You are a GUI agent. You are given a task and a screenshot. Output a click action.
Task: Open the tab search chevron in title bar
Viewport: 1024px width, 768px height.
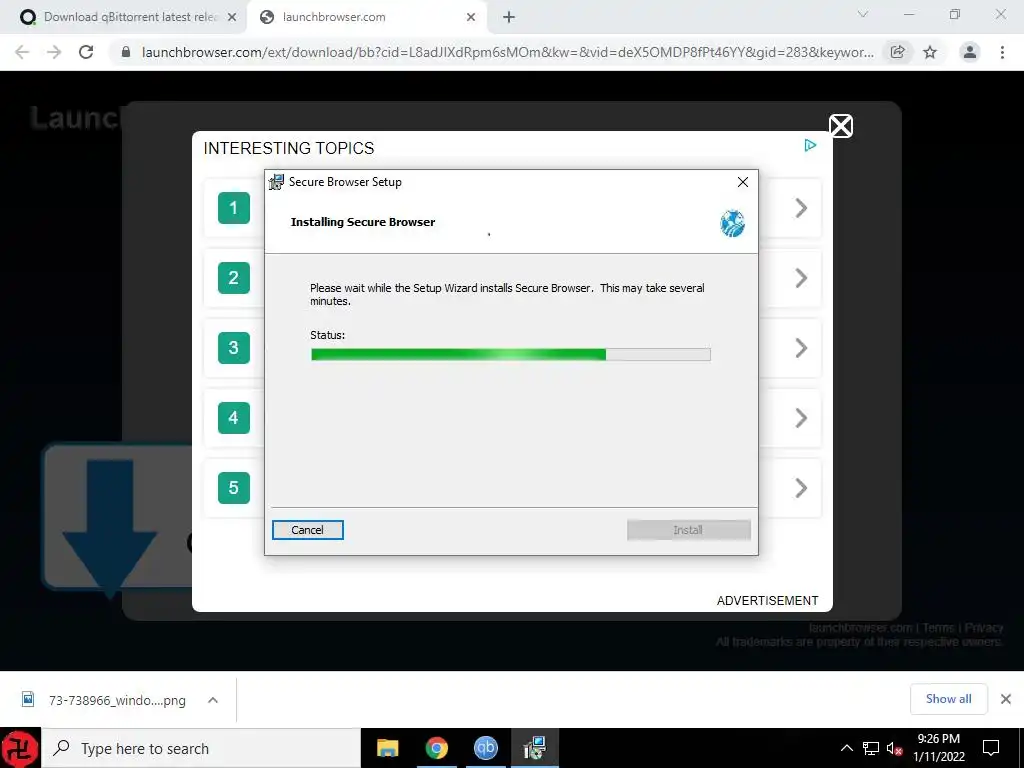[863, 14]
